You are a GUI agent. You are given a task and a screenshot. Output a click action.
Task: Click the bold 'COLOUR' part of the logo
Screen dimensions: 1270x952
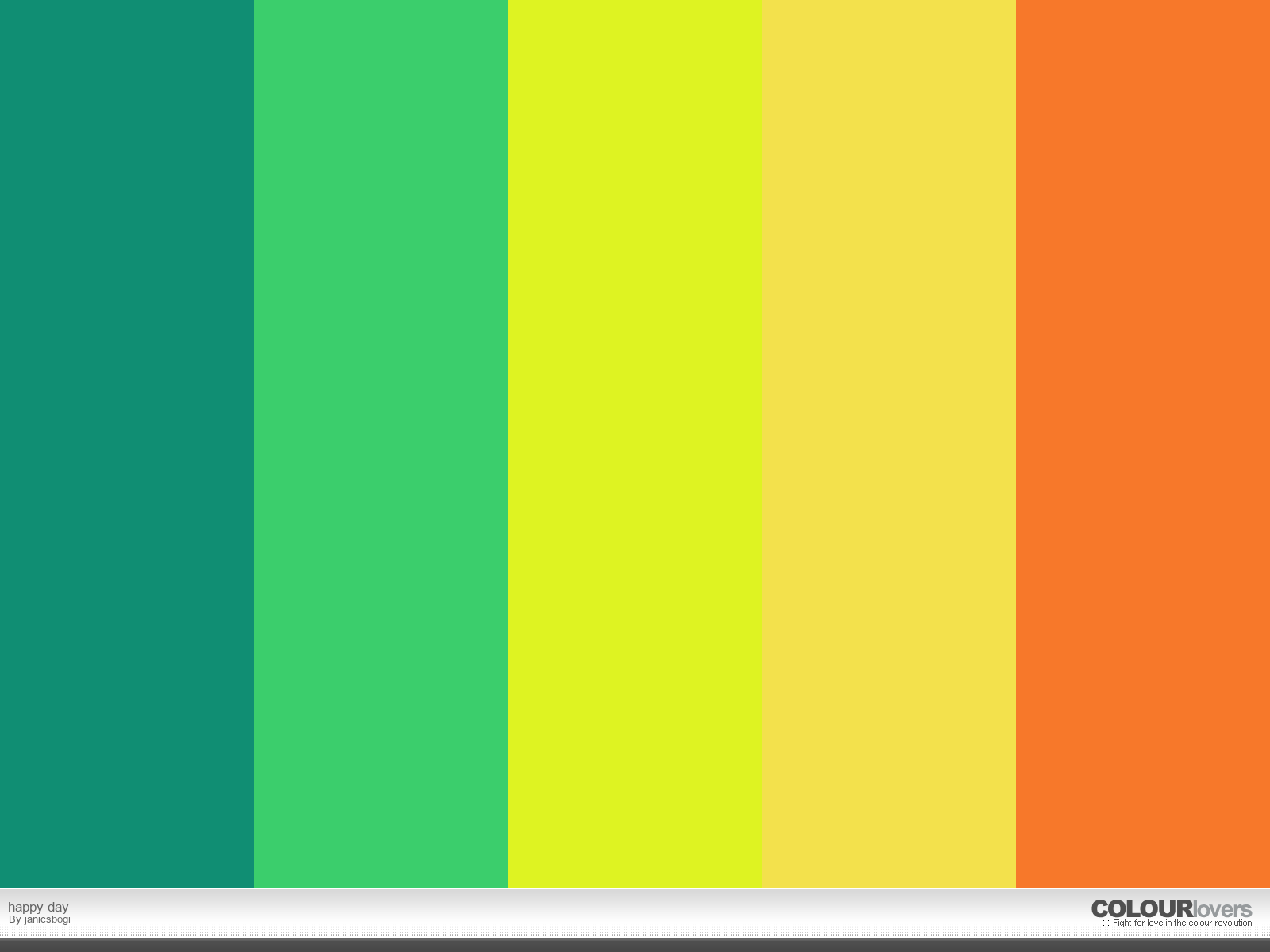(x=1141, y=909)
